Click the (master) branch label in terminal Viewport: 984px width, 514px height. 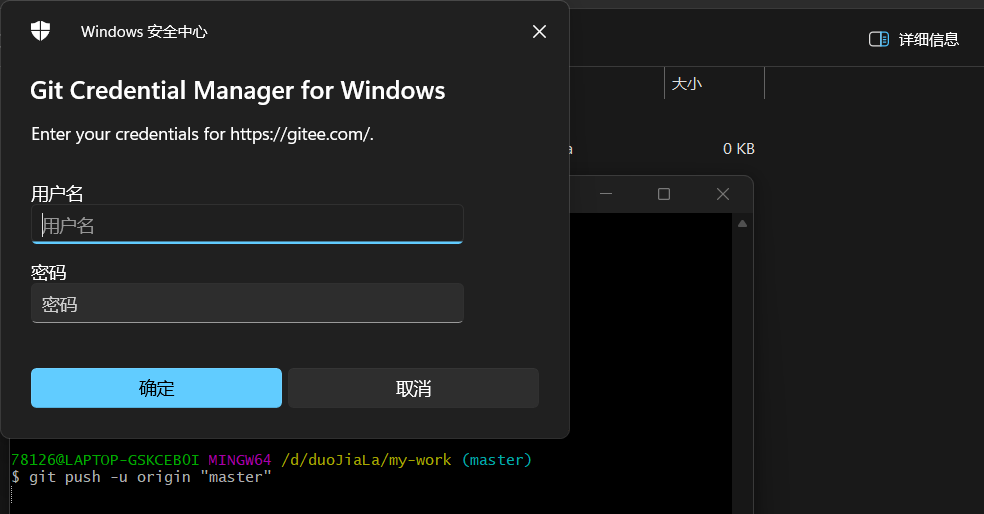[497, 460]
